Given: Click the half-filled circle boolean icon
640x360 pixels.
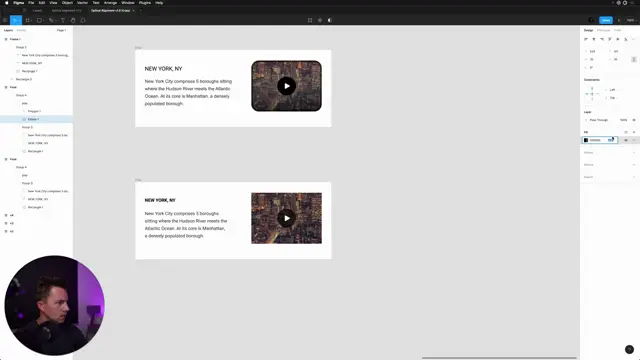Looking at the screenshot, I should coord(330,20).
